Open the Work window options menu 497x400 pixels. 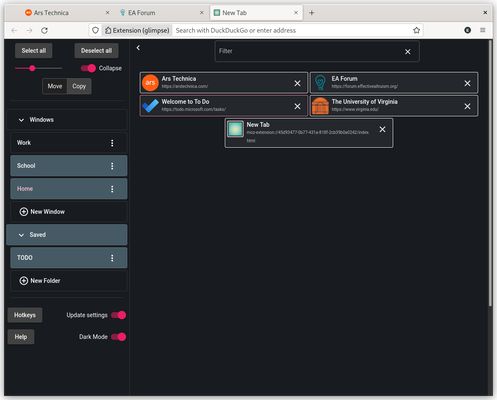click(112, 143)
